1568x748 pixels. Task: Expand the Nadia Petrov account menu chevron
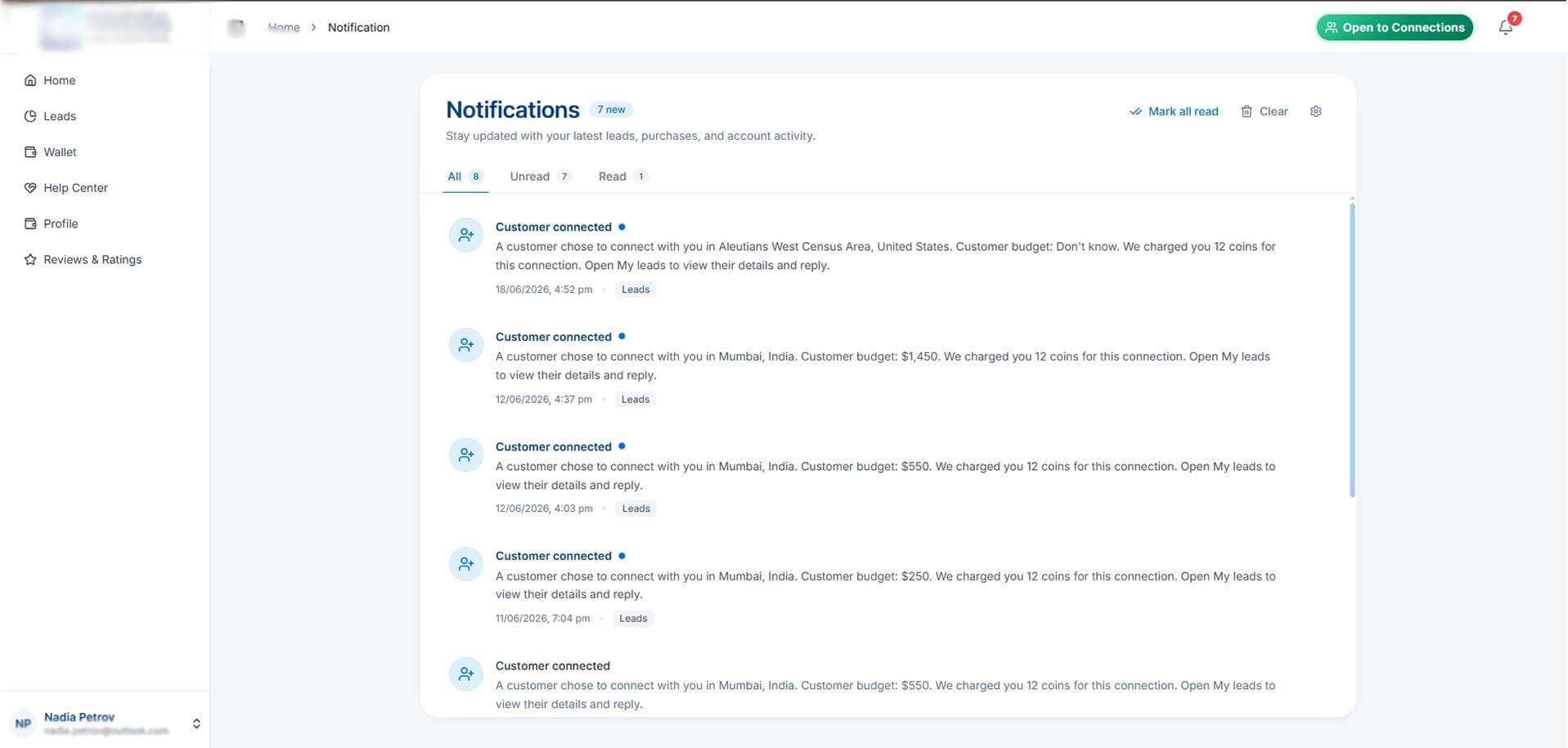196,723
